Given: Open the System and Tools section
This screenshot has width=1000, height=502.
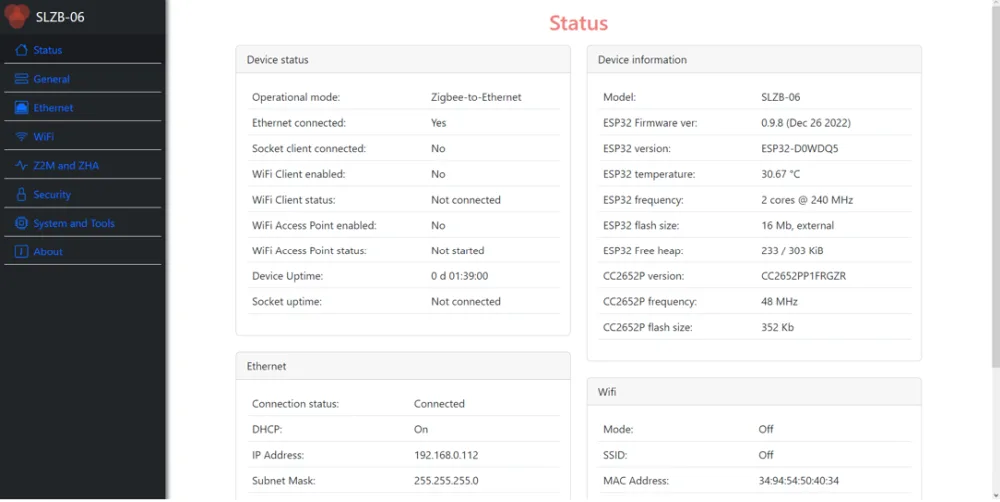Looking at the screenshot, I should pyautogui.click(x=74, y=224).
